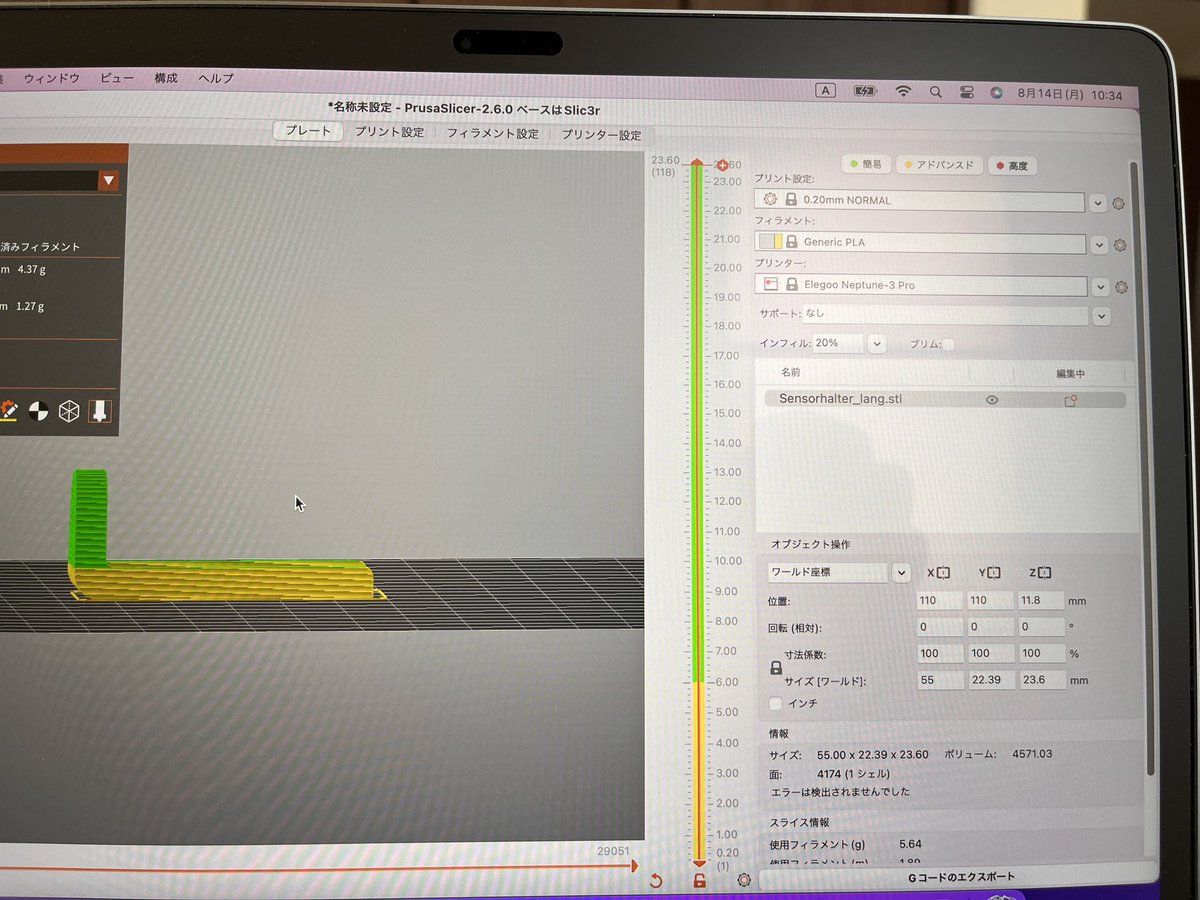This screenshot has width=1200, height=900.
Task: Click the filament color swatch beside Generic PLA
Action: (x=770, y=242)
